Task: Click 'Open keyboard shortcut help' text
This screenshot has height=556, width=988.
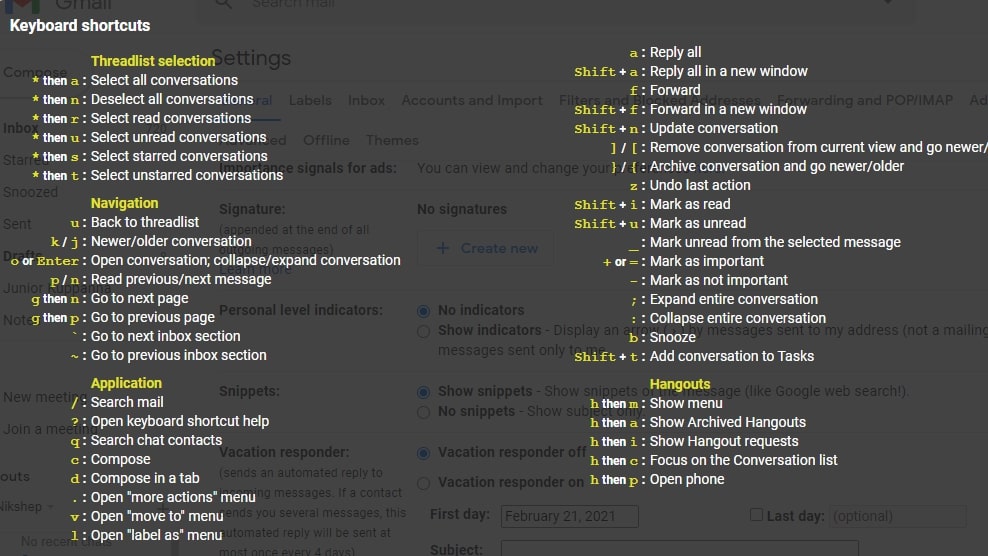Action: pos(180,421)
